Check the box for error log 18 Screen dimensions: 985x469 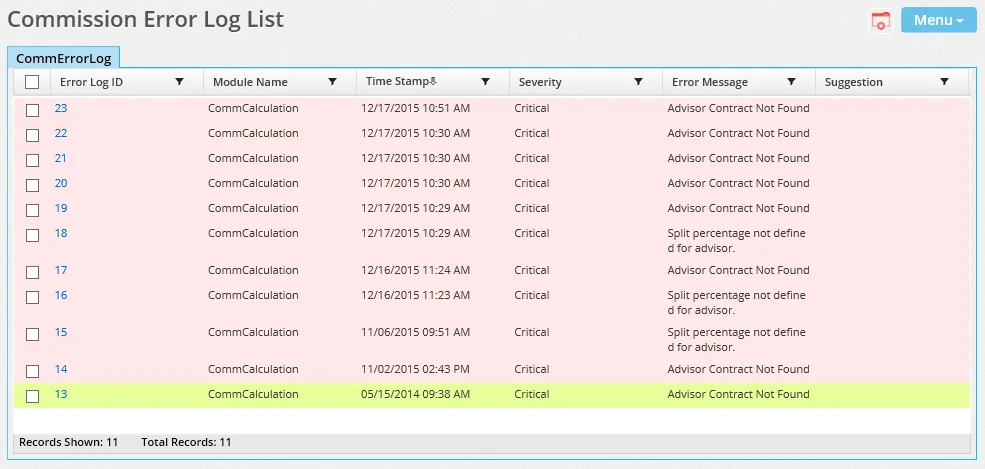pyautogui.click(x=32, y=235)
